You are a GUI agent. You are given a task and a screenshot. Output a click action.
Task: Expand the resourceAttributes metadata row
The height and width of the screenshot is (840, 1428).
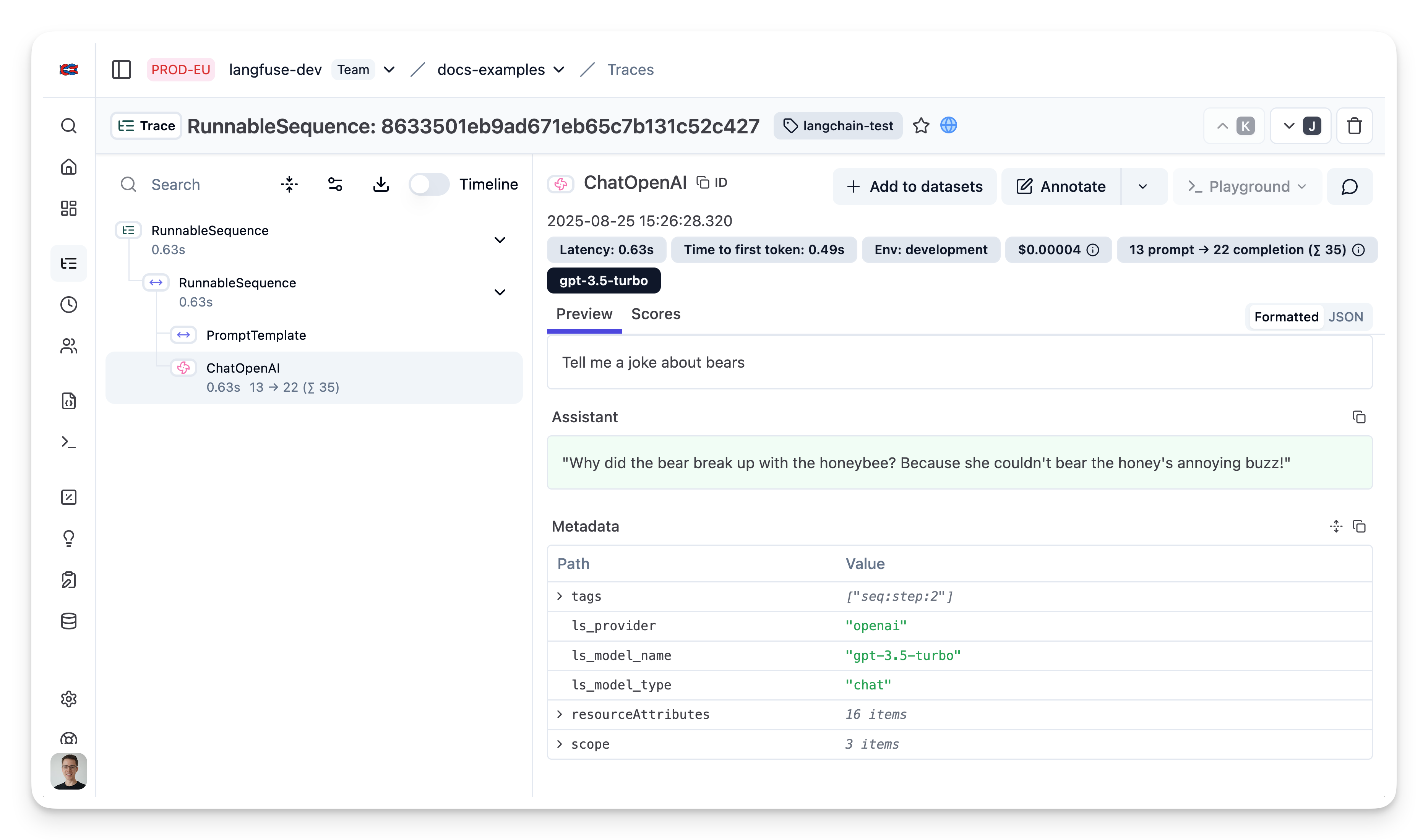tap(560, 714)
